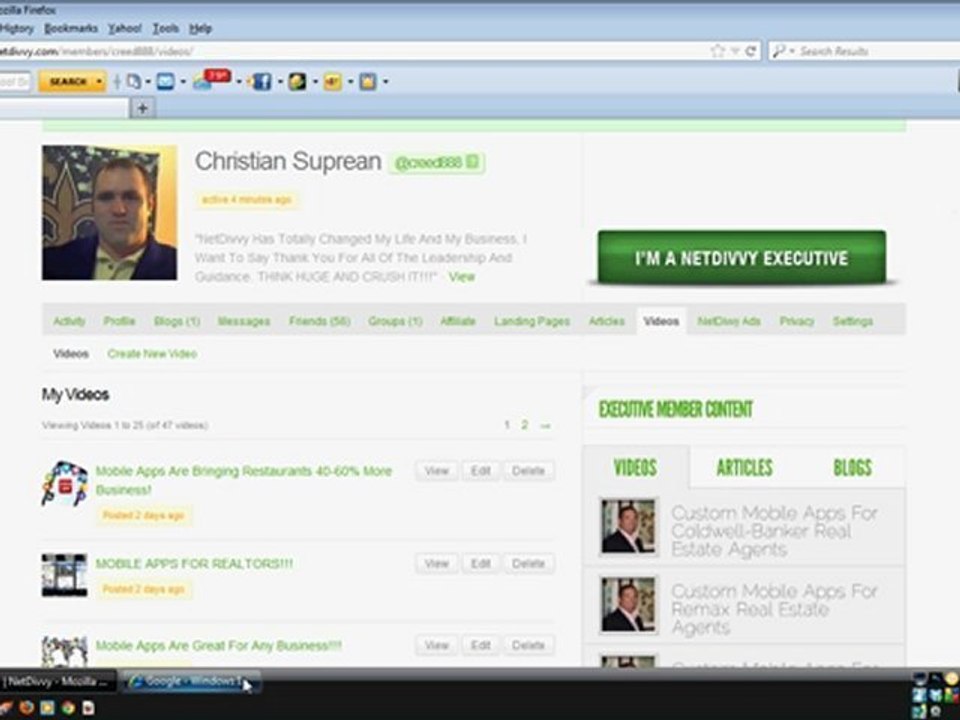Open the Tools menu
This screenshot has width=960, height=720.
coord(165,28)
